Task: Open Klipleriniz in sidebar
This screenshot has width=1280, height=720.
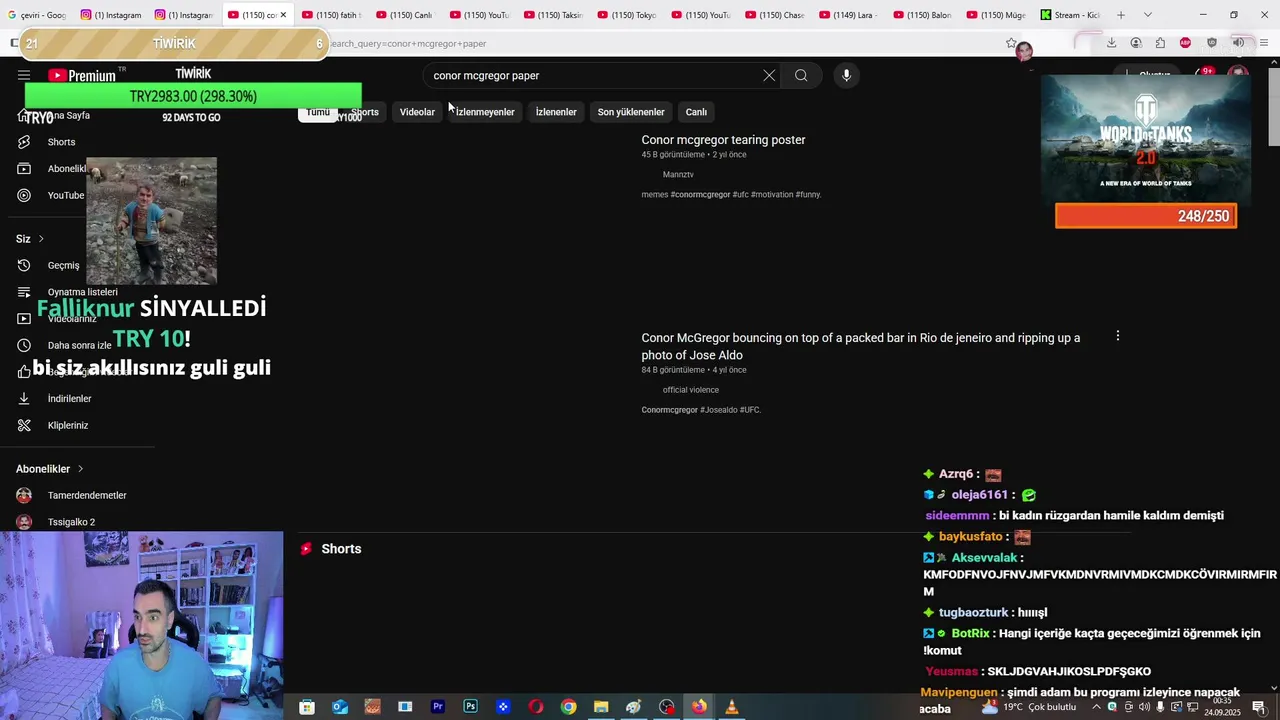Action: coord(68,425)
